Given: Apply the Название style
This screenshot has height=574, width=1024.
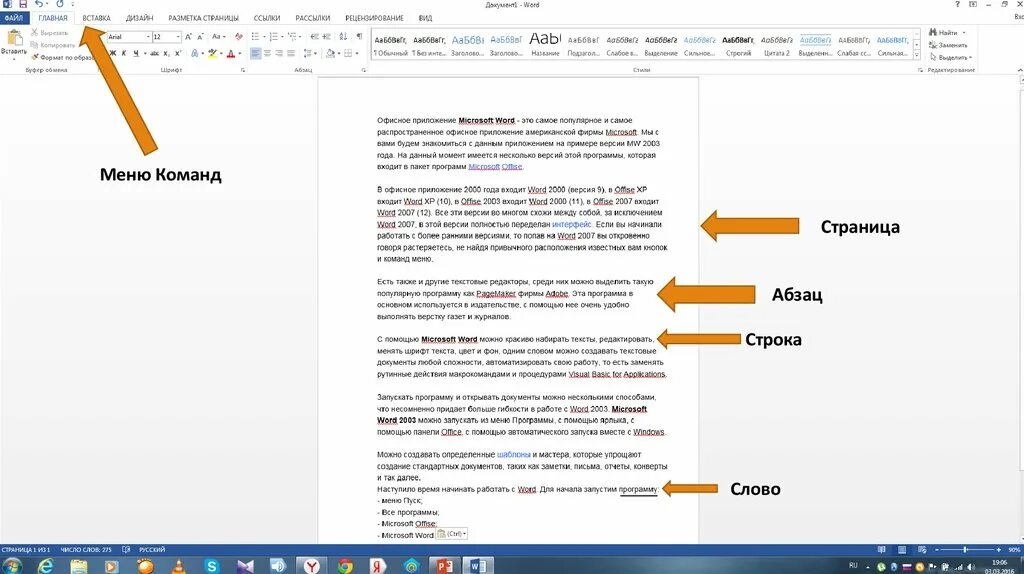Looking at the screenshot, I should [545, 45].
